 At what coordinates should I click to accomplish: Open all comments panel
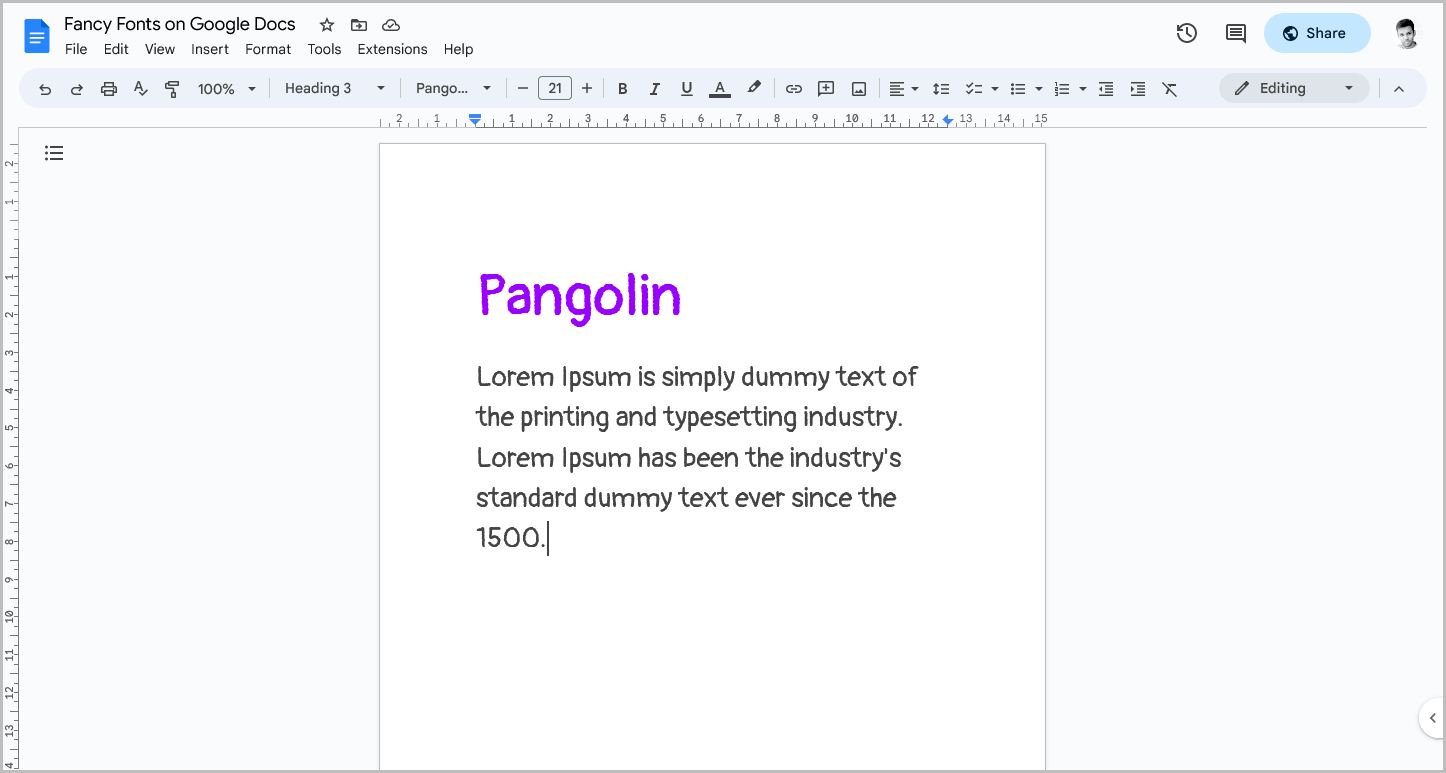1234,33
